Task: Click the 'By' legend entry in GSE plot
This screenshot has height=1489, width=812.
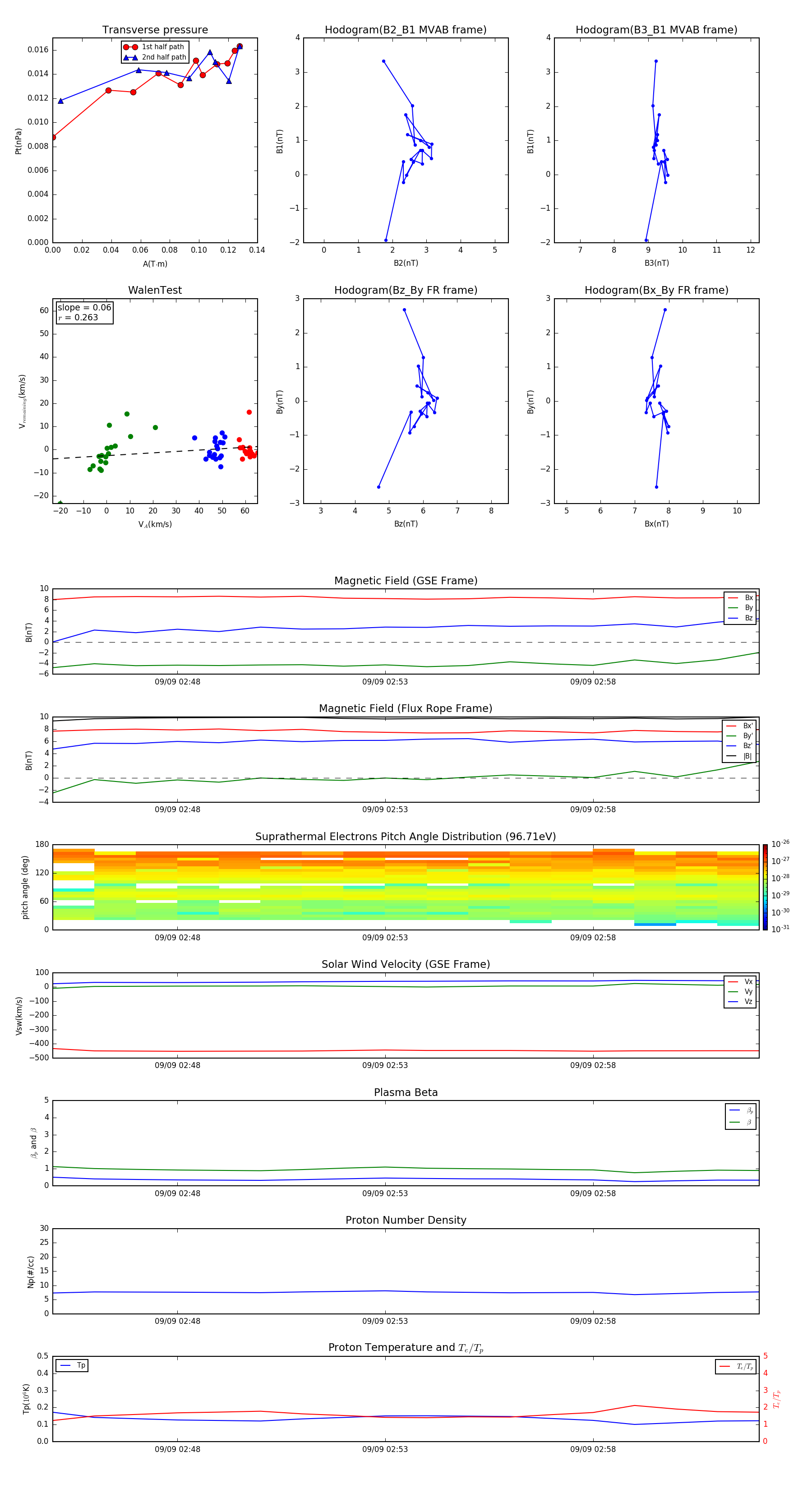Action: coord(740,608)
